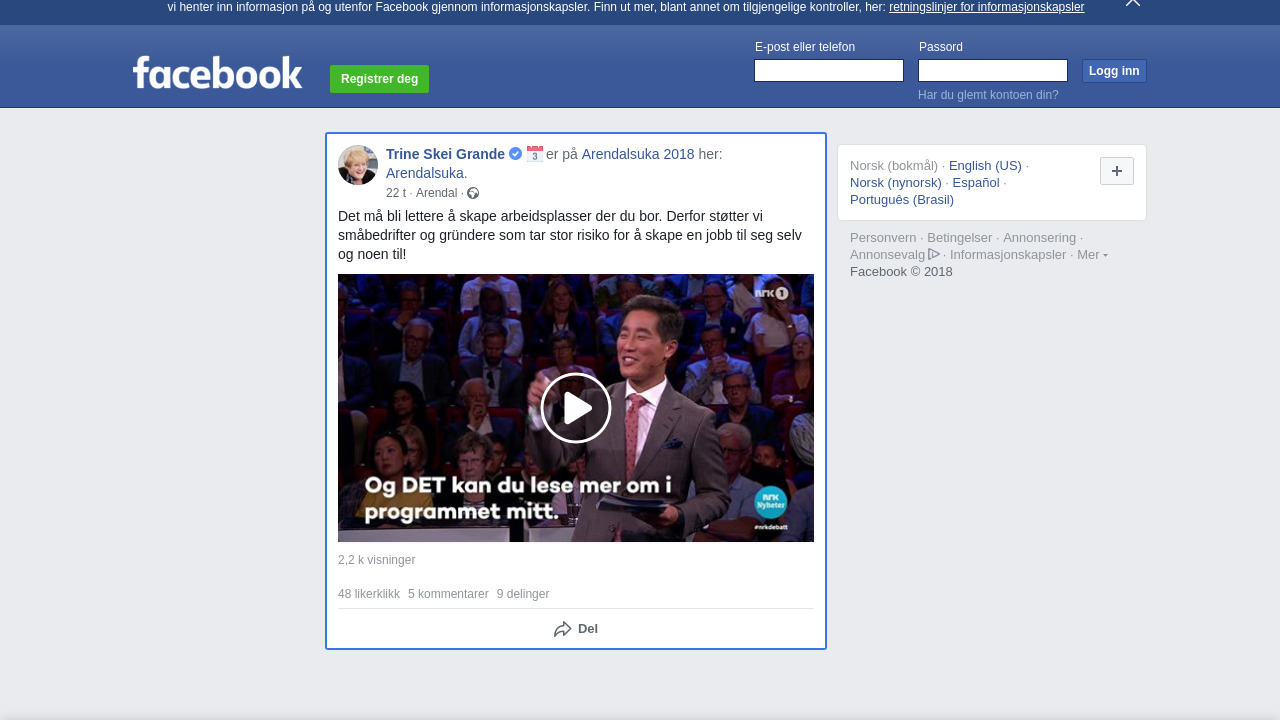Open the '5 kommentarer' comments
1280x720 pixels.
pyautogui.click(x=448, y=594)
